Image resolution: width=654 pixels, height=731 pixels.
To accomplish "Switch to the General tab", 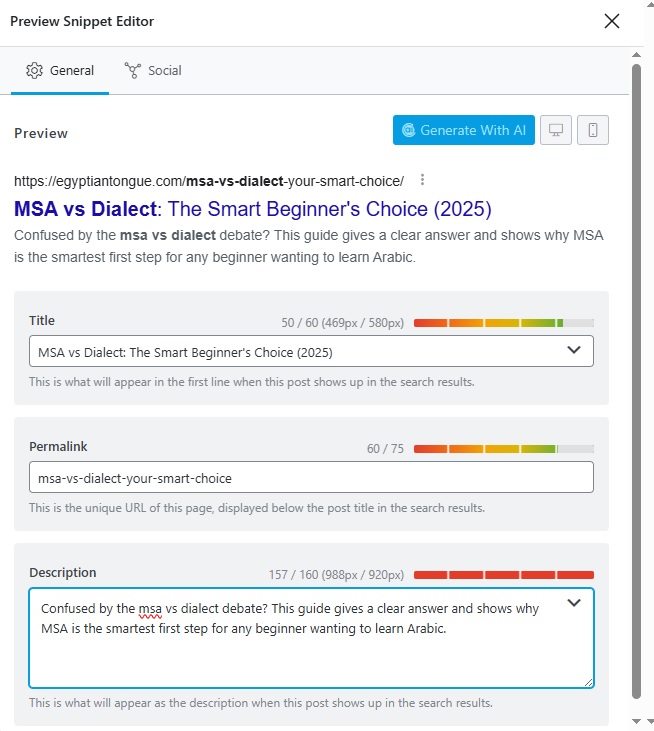I will pyautogui.click(x=60, y=70).
